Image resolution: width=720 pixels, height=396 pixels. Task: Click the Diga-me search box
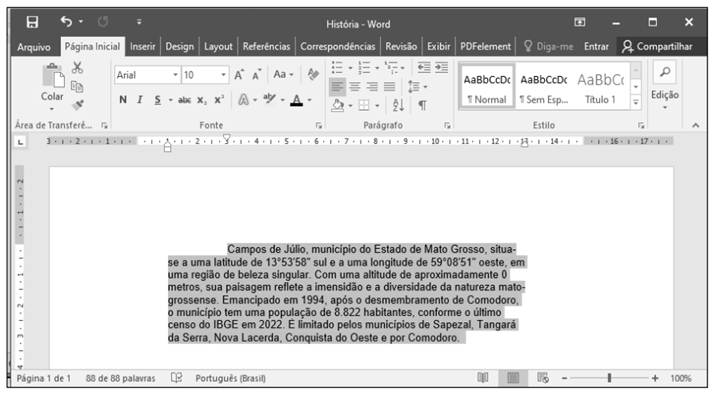click(549, 46)
